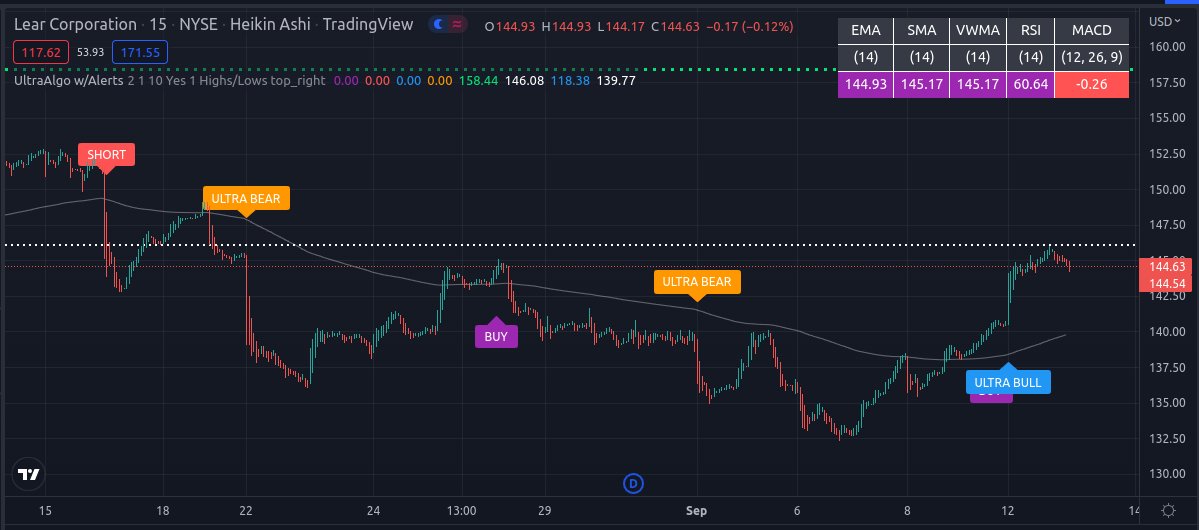The image size is (1199, 530).
Task: Click the (12, 26, 9) MACD period cell
Action: point(1092,57)
